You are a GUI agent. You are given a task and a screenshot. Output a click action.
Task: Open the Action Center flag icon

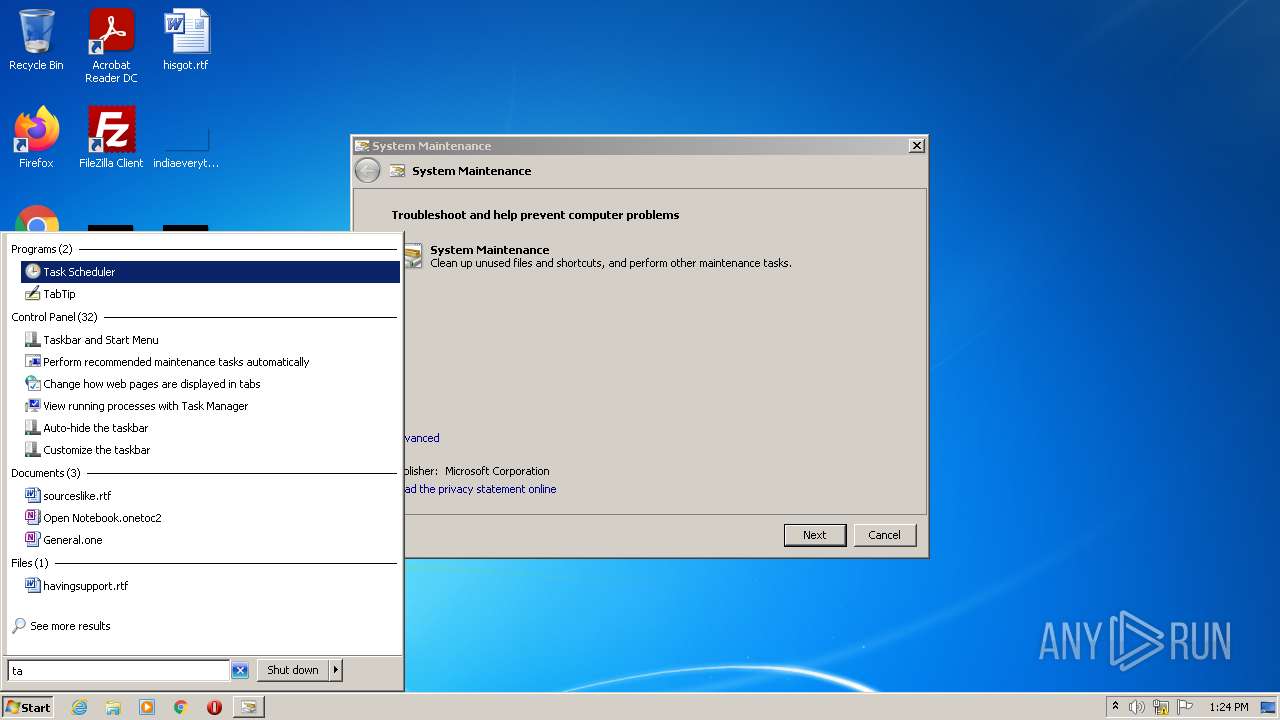1185,707
